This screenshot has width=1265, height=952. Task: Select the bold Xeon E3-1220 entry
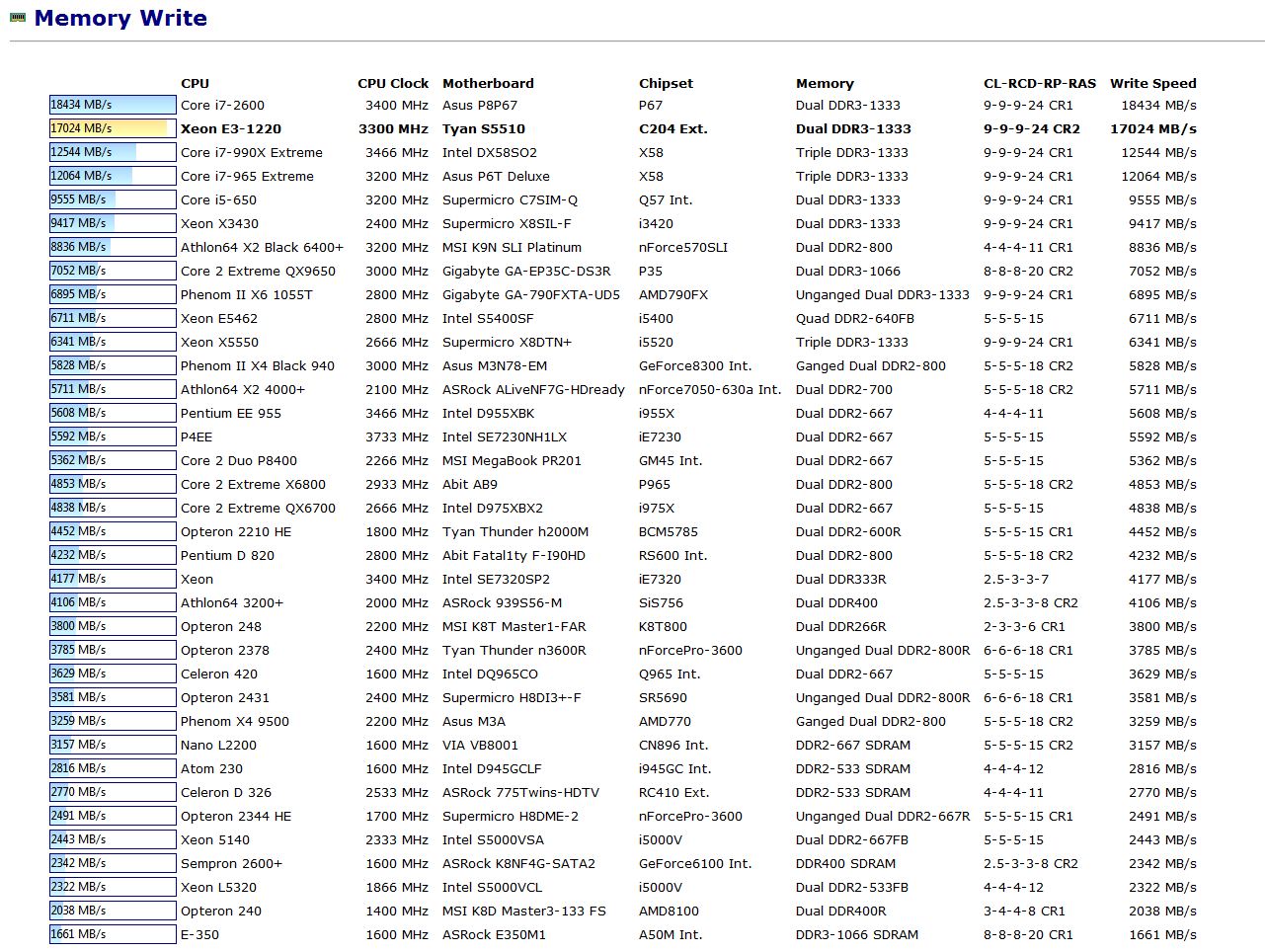tap(231, 128)
